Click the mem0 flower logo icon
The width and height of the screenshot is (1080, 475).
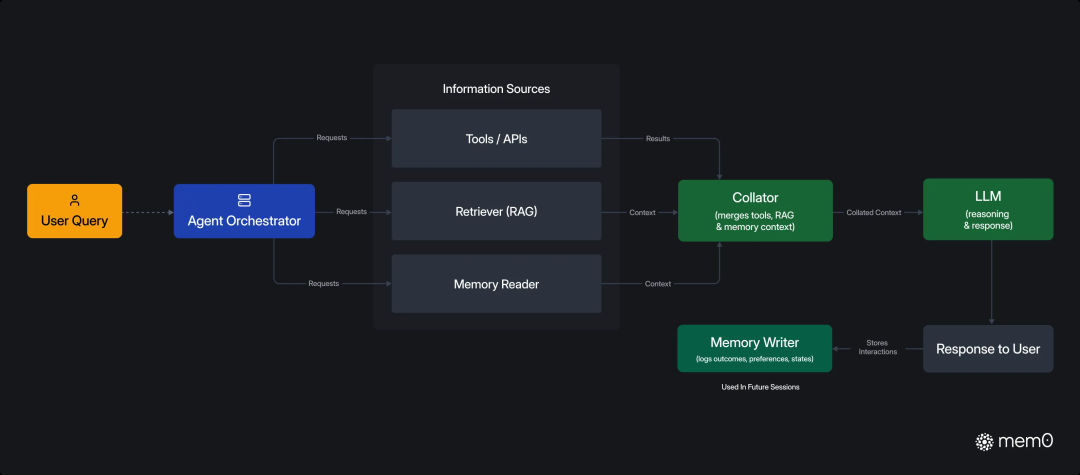pyautogui.click(x=984, y=441)
